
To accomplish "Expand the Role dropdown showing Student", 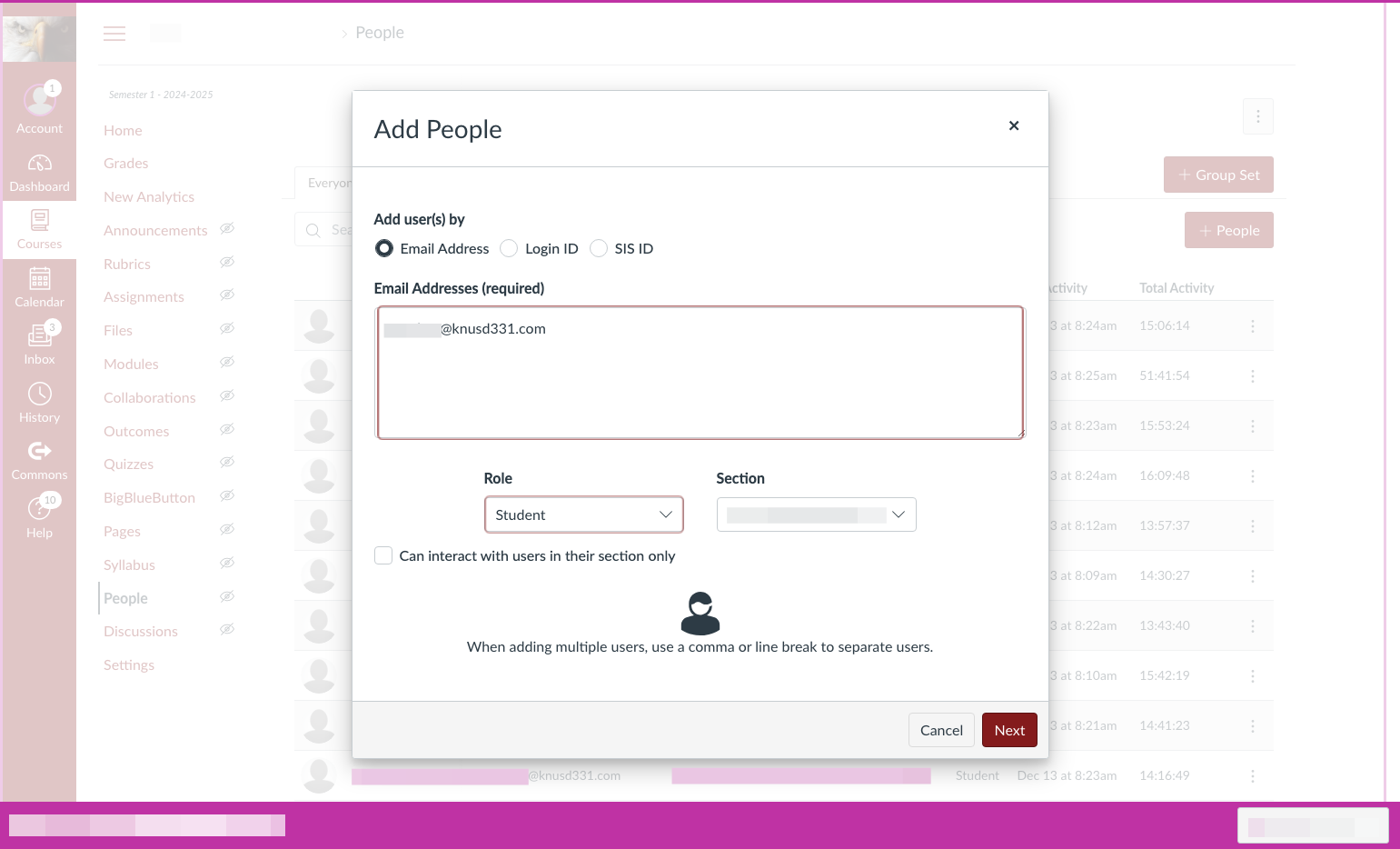I will (x=583, y=514).
